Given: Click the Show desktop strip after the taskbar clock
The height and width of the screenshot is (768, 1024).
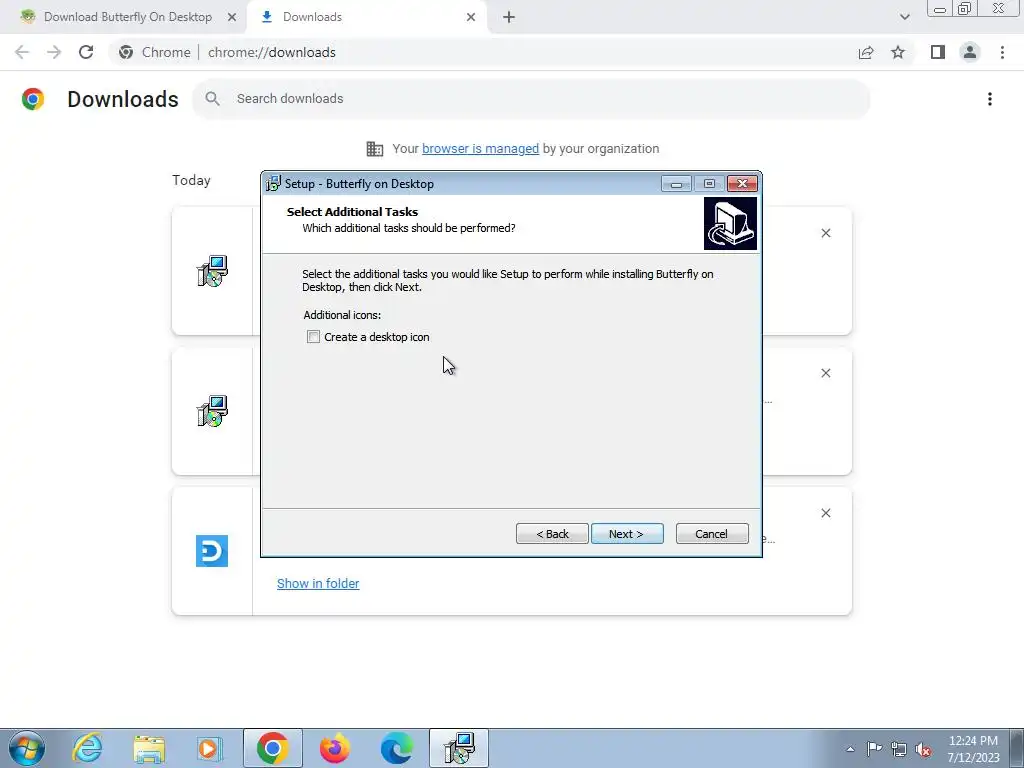Looking at the screenshot, I should 1016,748.
